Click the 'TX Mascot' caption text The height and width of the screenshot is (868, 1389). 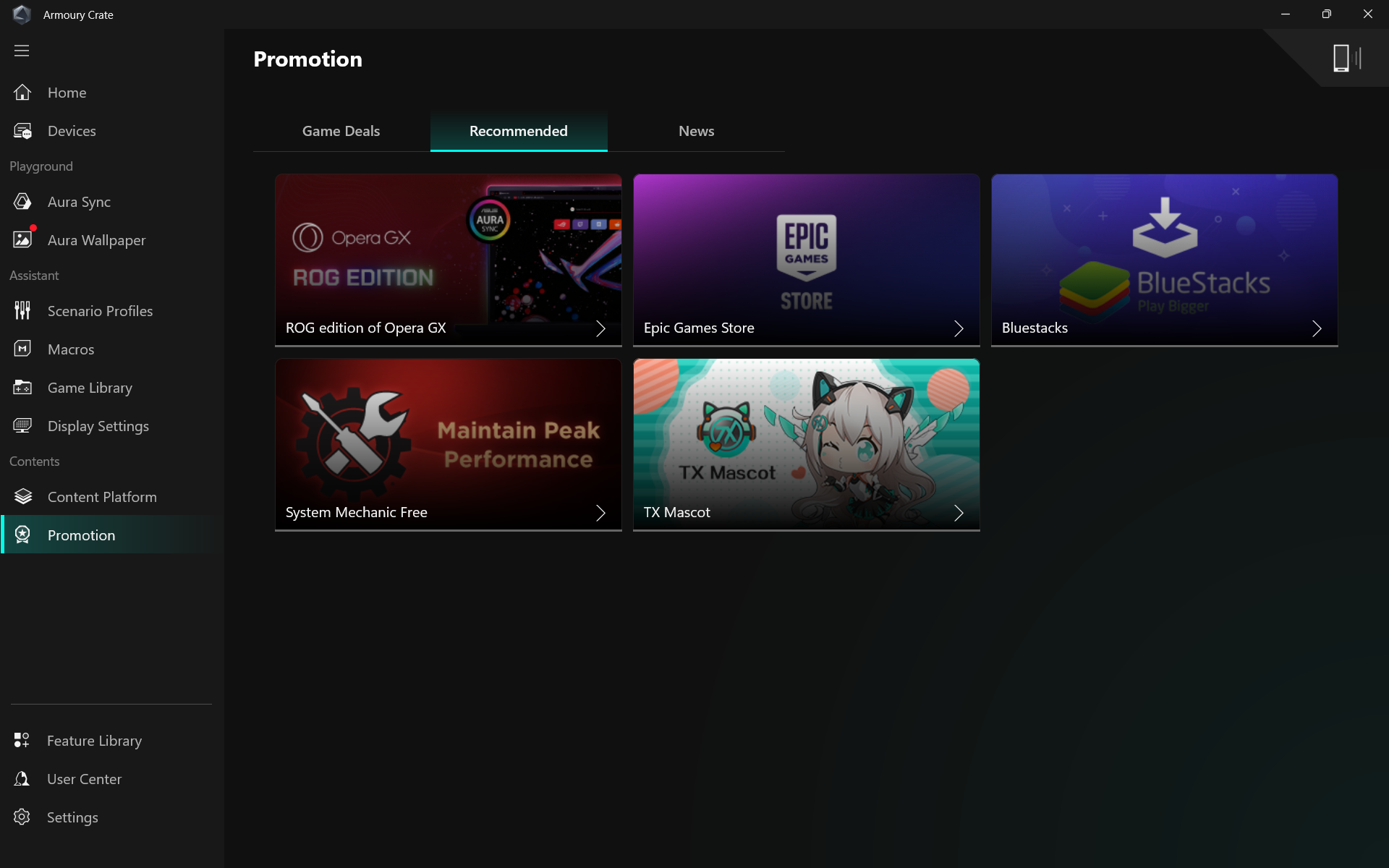[676, 512]
